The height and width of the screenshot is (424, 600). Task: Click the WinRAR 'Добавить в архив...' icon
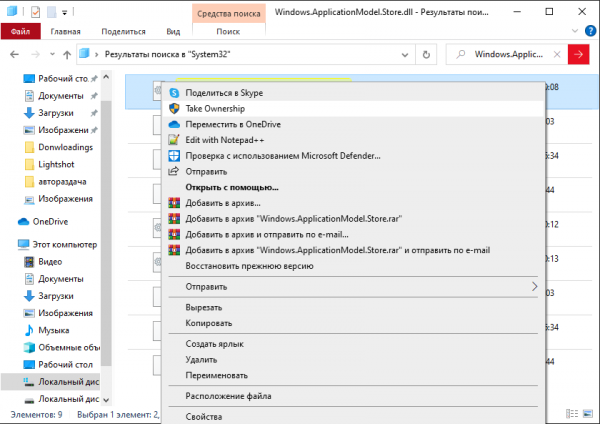click(174, 203)
